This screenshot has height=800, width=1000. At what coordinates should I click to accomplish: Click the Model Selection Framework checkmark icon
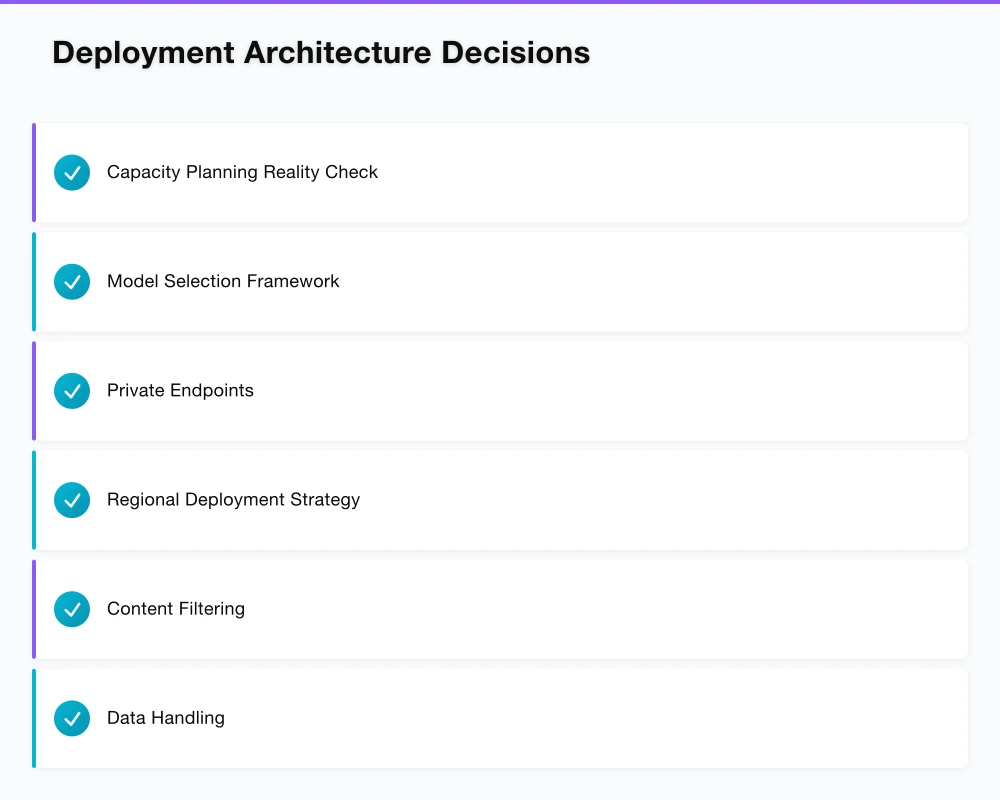tap(71, 281)
